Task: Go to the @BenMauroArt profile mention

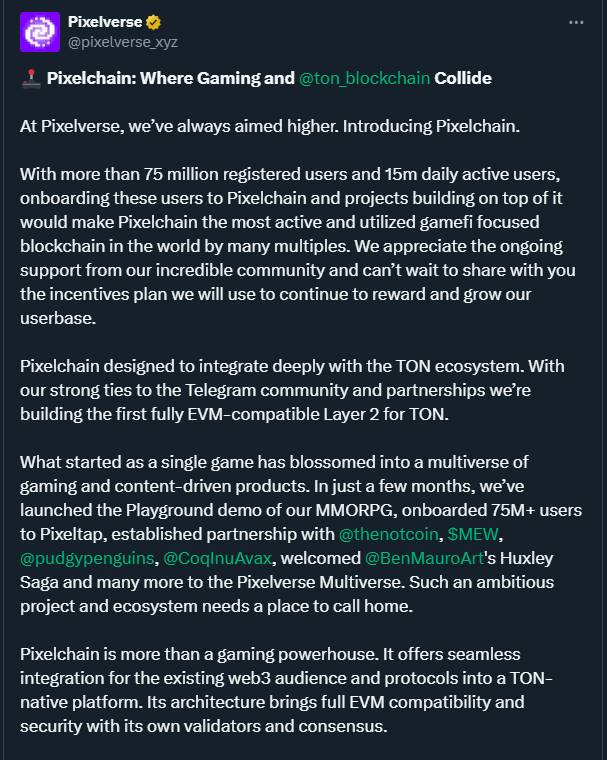Action: (x=424, y=558)
